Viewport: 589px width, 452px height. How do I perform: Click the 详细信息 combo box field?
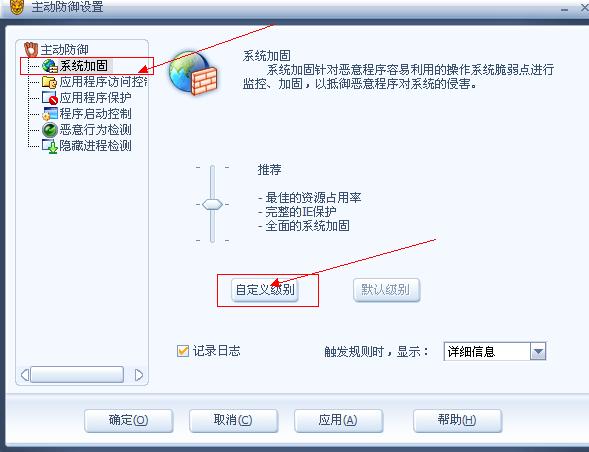[495, 352]
